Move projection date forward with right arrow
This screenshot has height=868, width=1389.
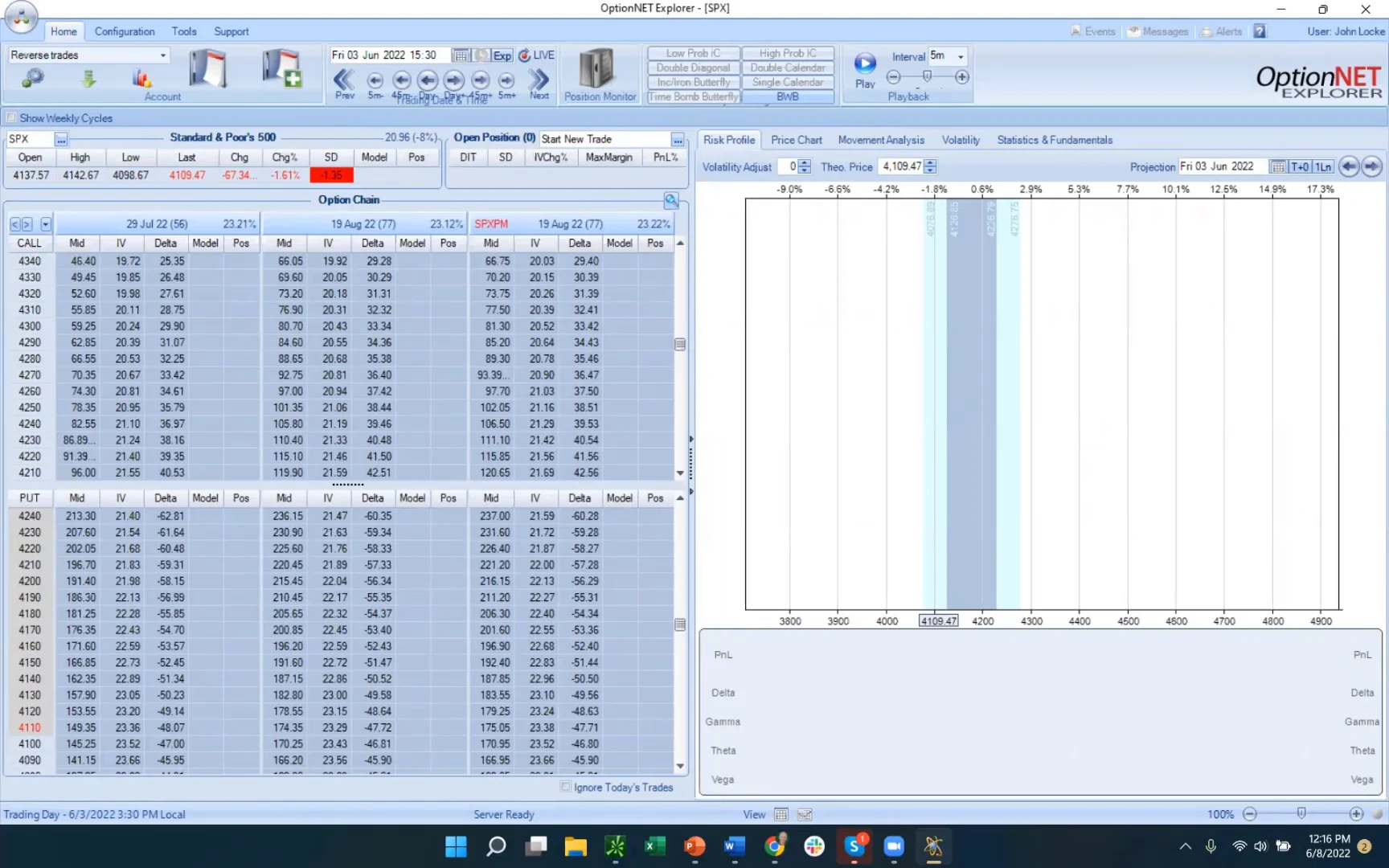[x=1371, y=166]
